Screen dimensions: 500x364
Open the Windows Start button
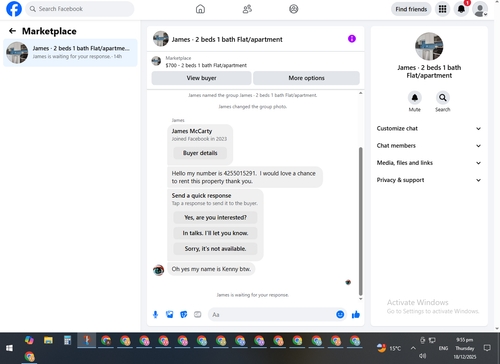(9, 348)
